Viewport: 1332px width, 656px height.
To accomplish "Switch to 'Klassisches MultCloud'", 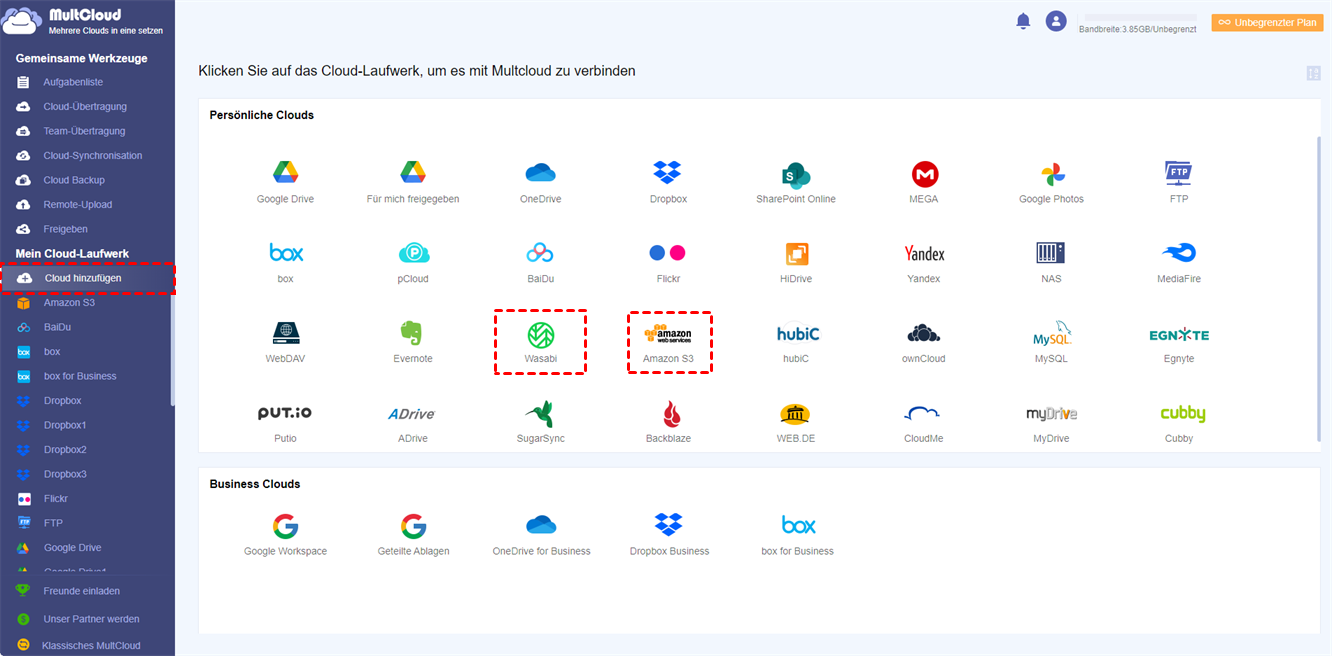I will tap(91, 646).
